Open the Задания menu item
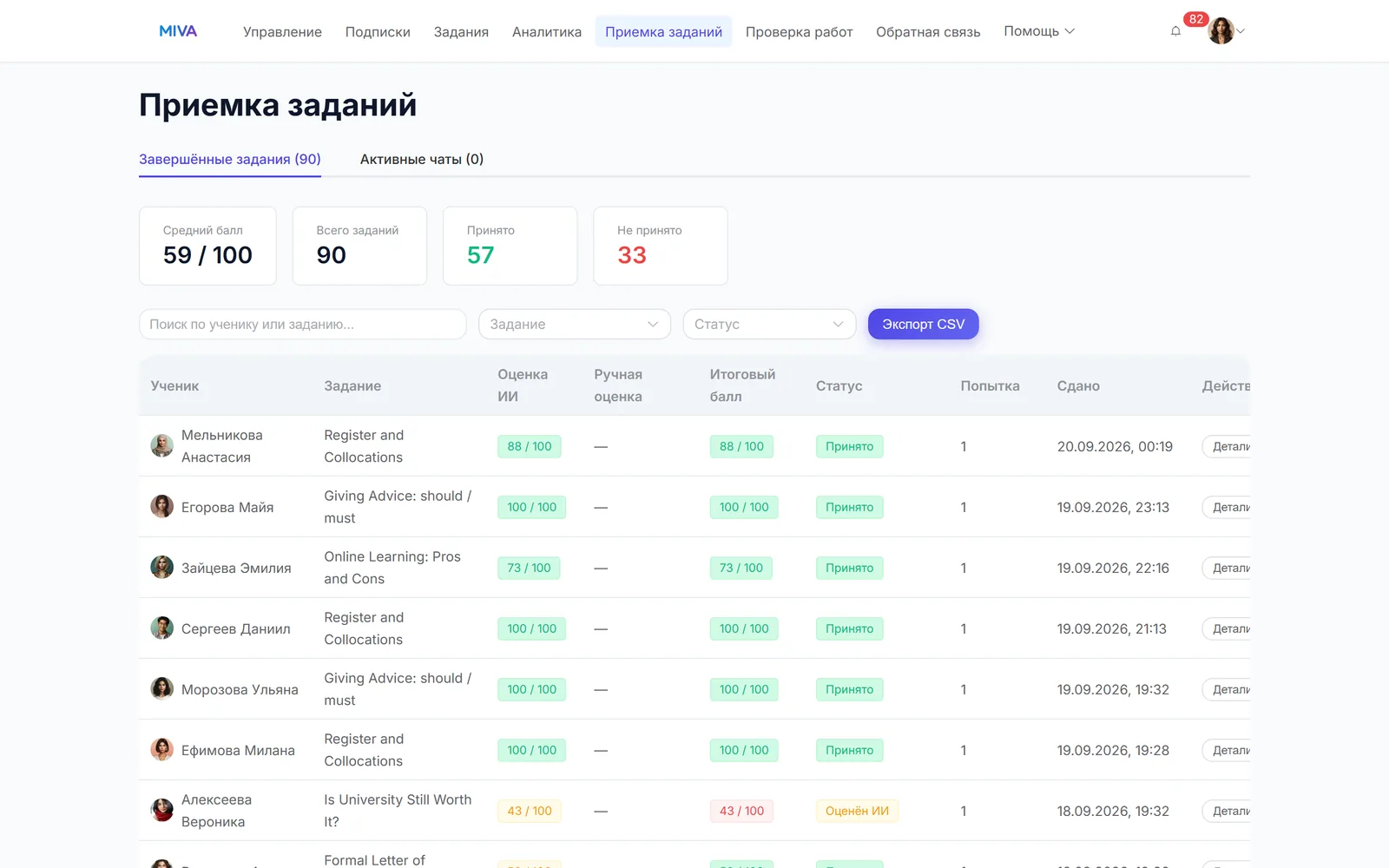 tap(461, 32)
